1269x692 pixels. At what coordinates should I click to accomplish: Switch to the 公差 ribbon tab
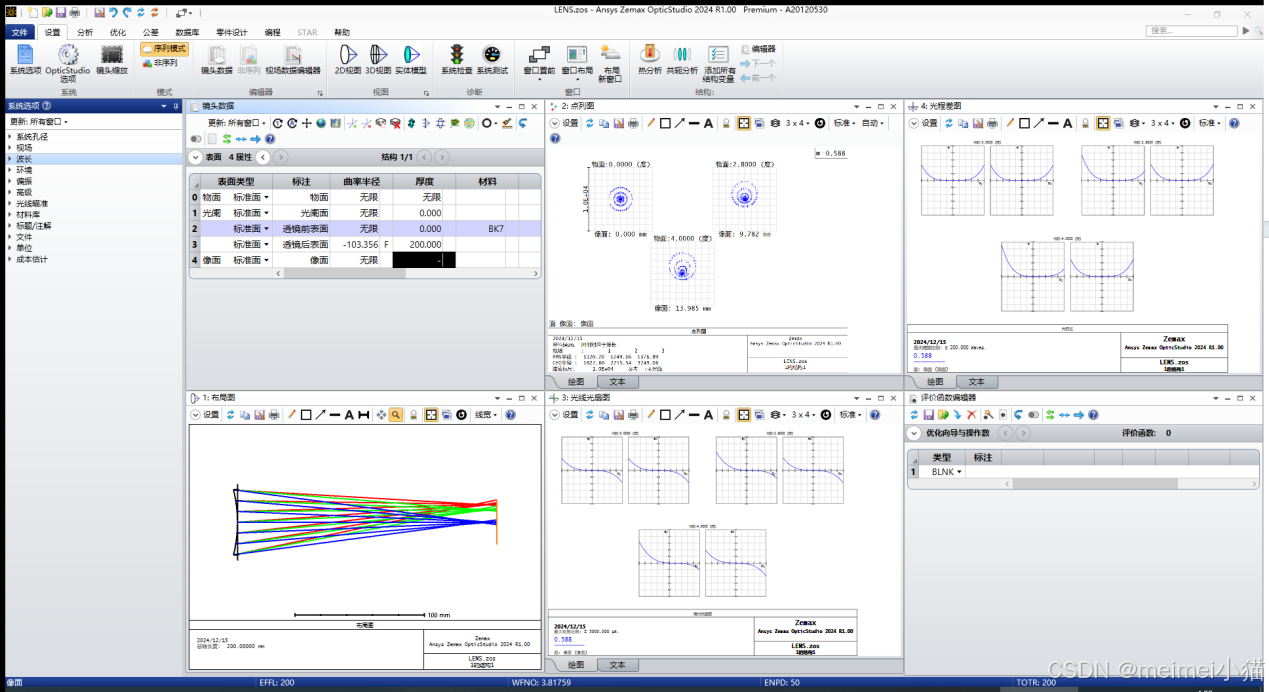coord(150,32)
